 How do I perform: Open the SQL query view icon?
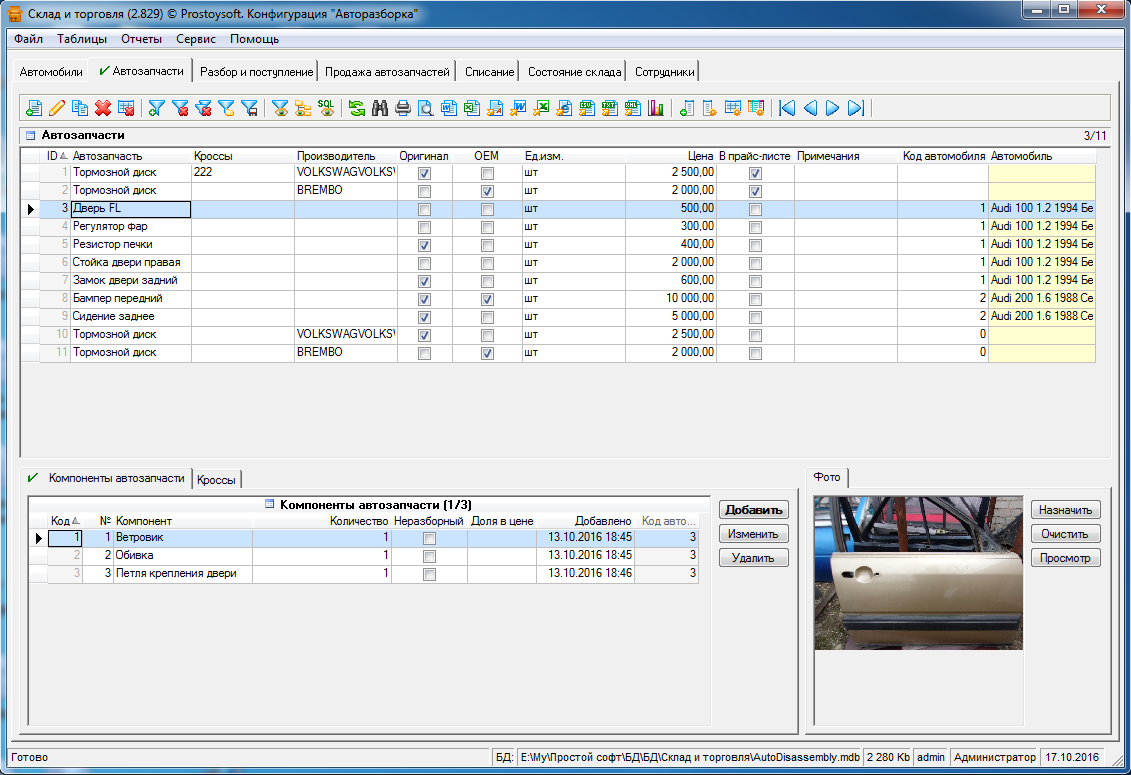[326, 107]
